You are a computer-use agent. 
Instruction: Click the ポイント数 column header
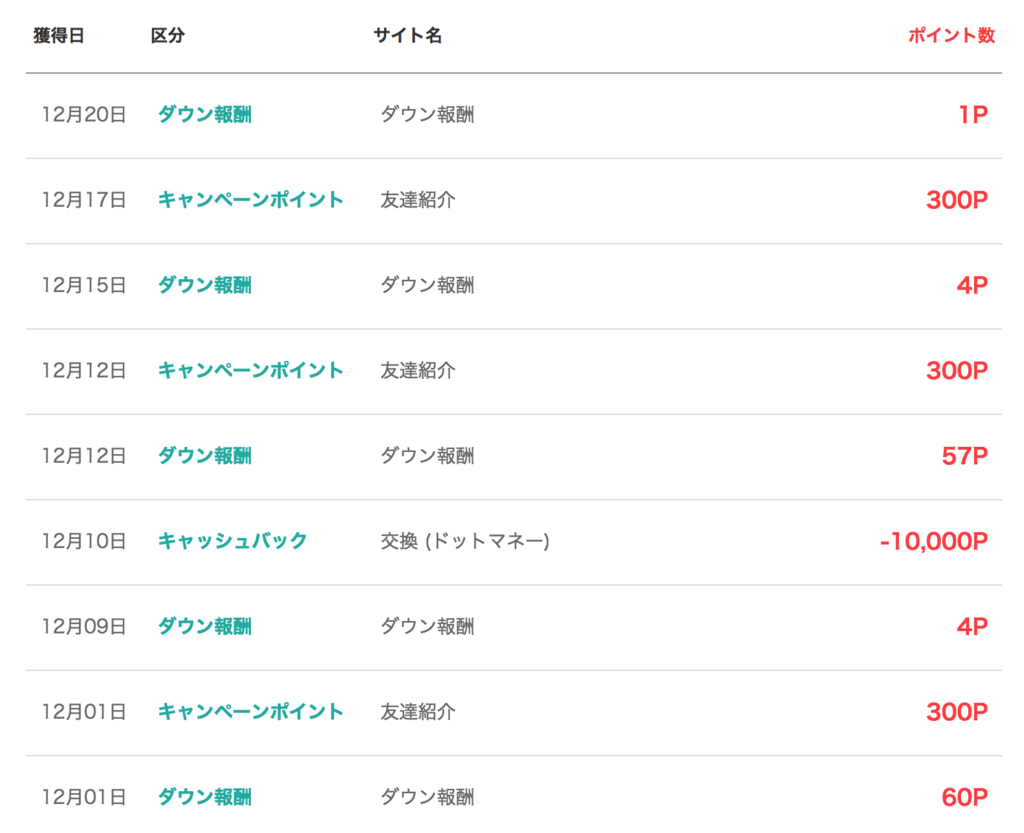point(952,35)
